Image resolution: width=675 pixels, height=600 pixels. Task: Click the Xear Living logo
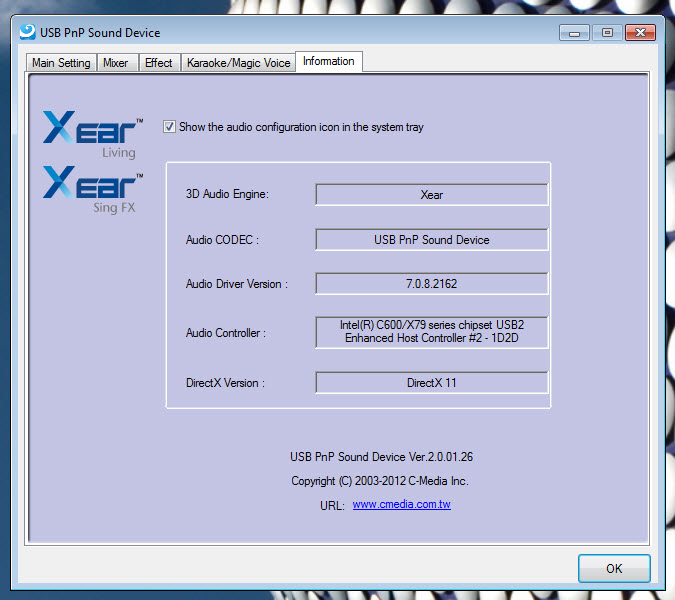[x=93, y=135]
